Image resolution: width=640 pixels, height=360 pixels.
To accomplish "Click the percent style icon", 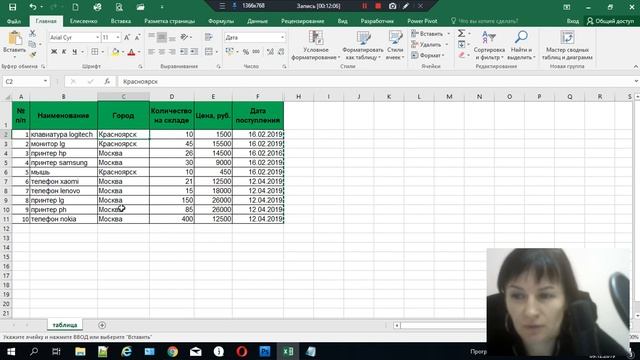I will click(x=246, y=52).
